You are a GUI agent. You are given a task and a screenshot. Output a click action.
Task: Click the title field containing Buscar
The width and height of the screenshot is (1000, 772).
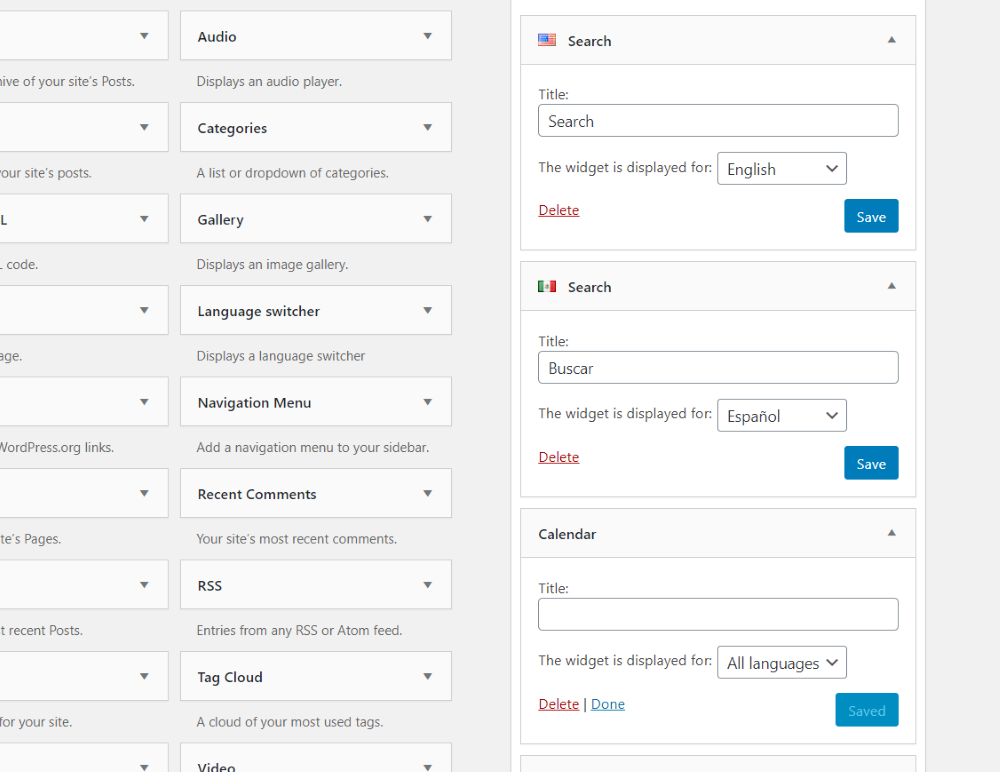click(x=717, y=368)
